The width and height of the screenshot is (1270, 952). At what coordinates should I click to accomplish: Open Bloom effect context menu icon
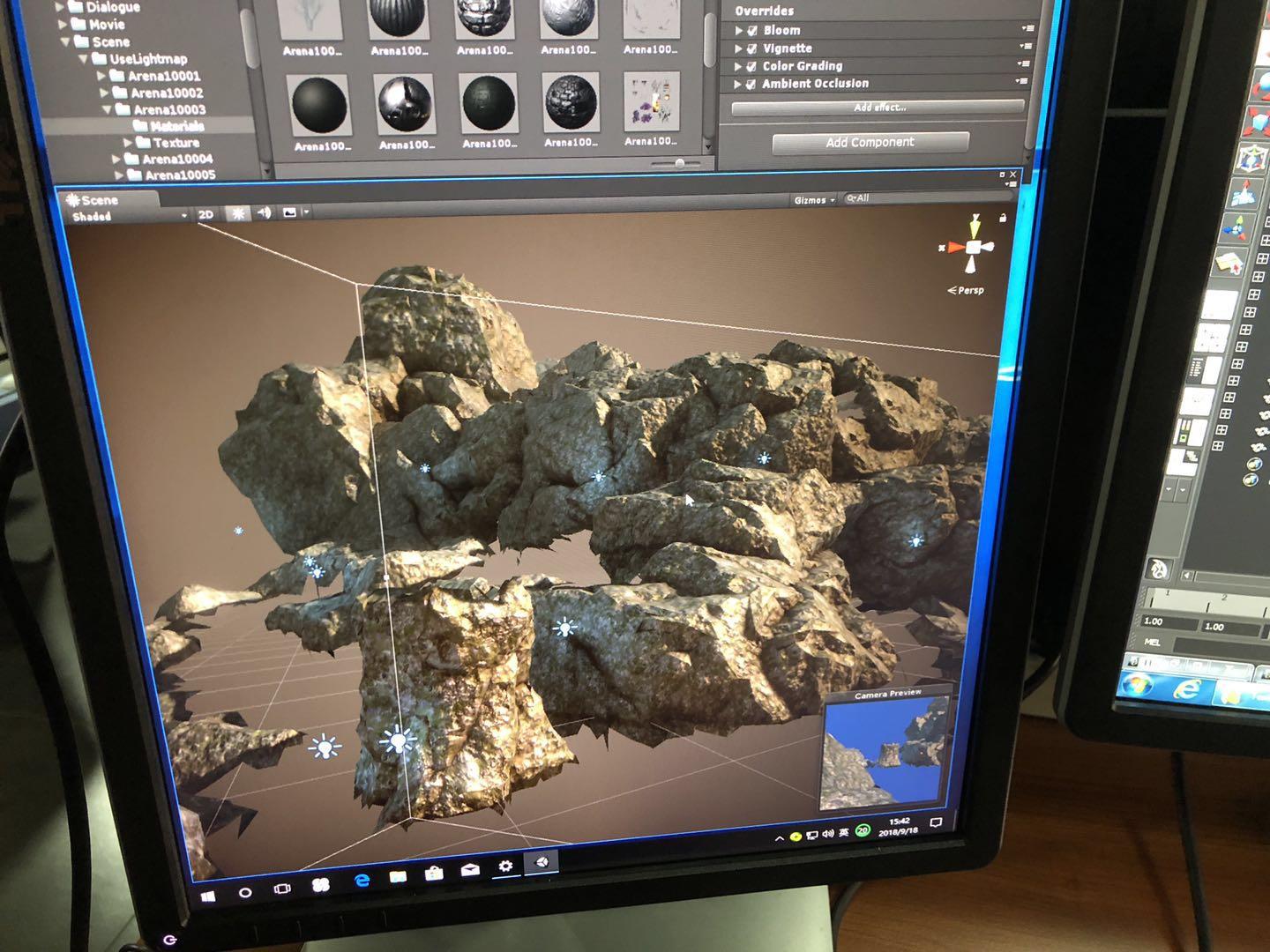coord(1027,28)
